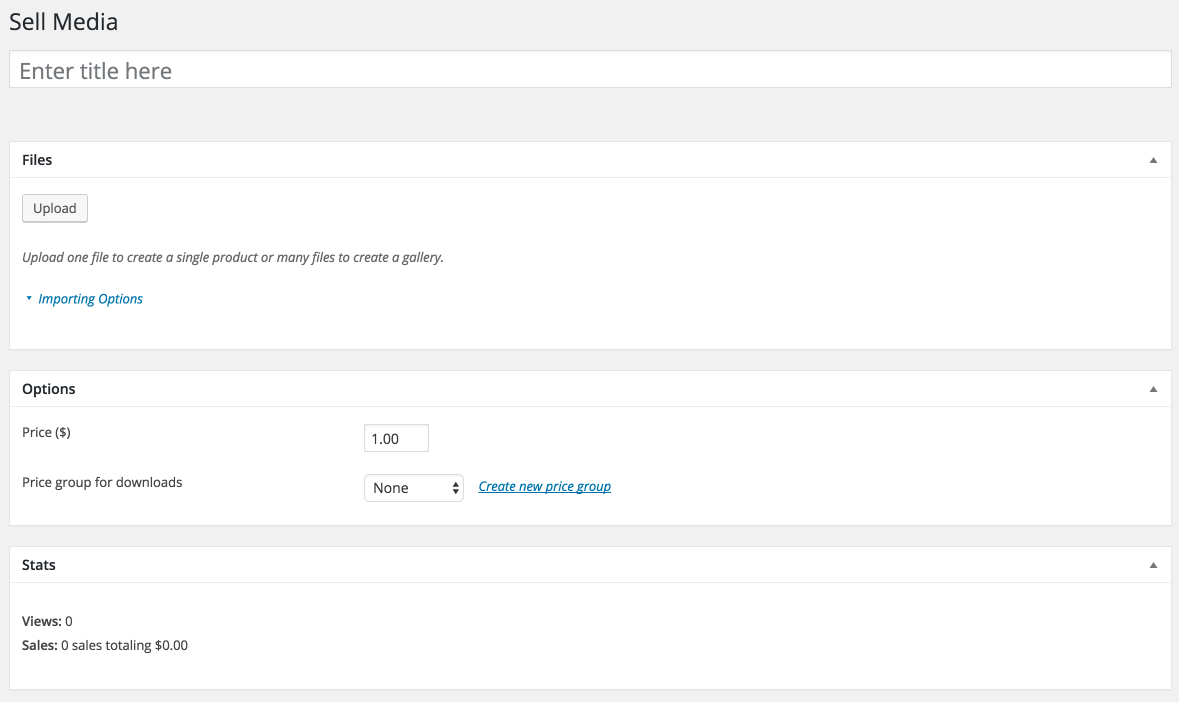Click the upload instructions text

(x=232, y=257)
